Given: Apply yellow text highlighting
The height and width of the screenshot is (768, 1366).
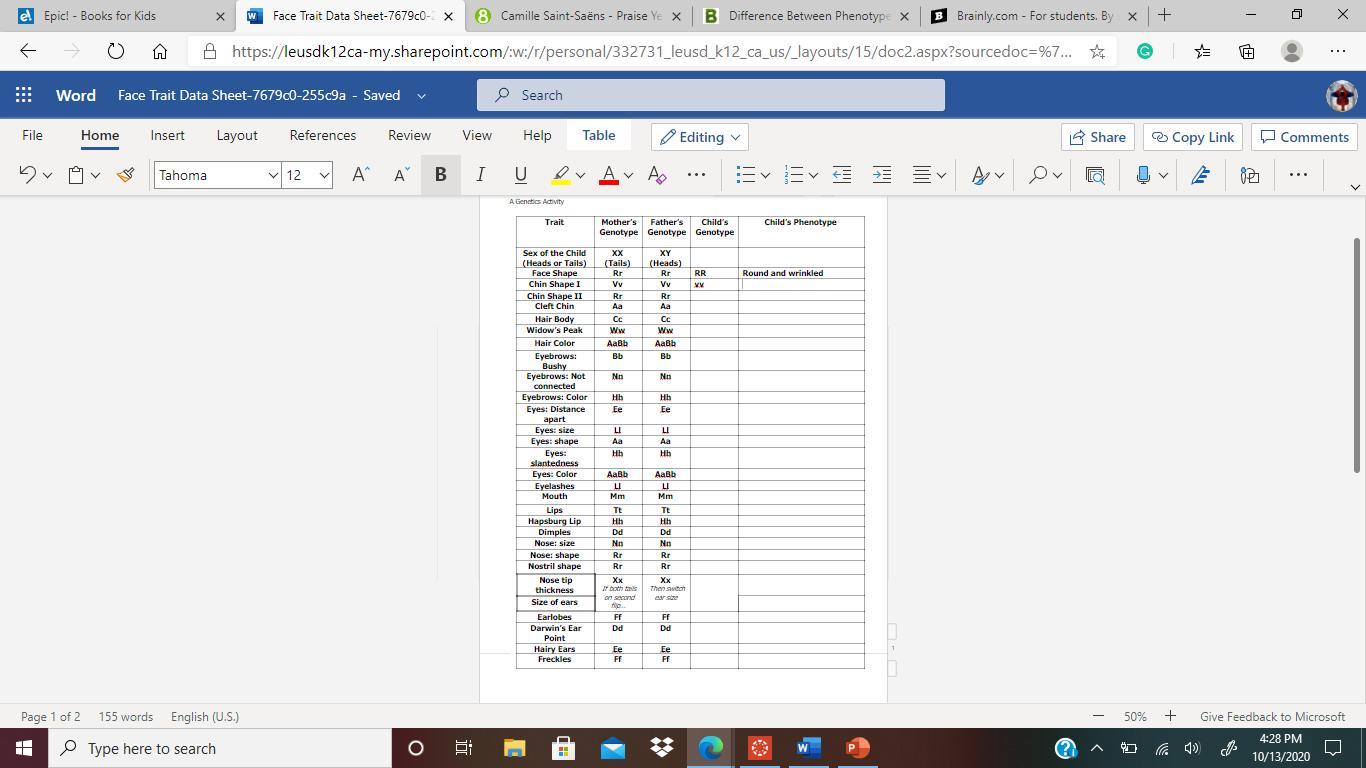Looking at the screenshot, I should pyautogui.click(x=560, y=174).
